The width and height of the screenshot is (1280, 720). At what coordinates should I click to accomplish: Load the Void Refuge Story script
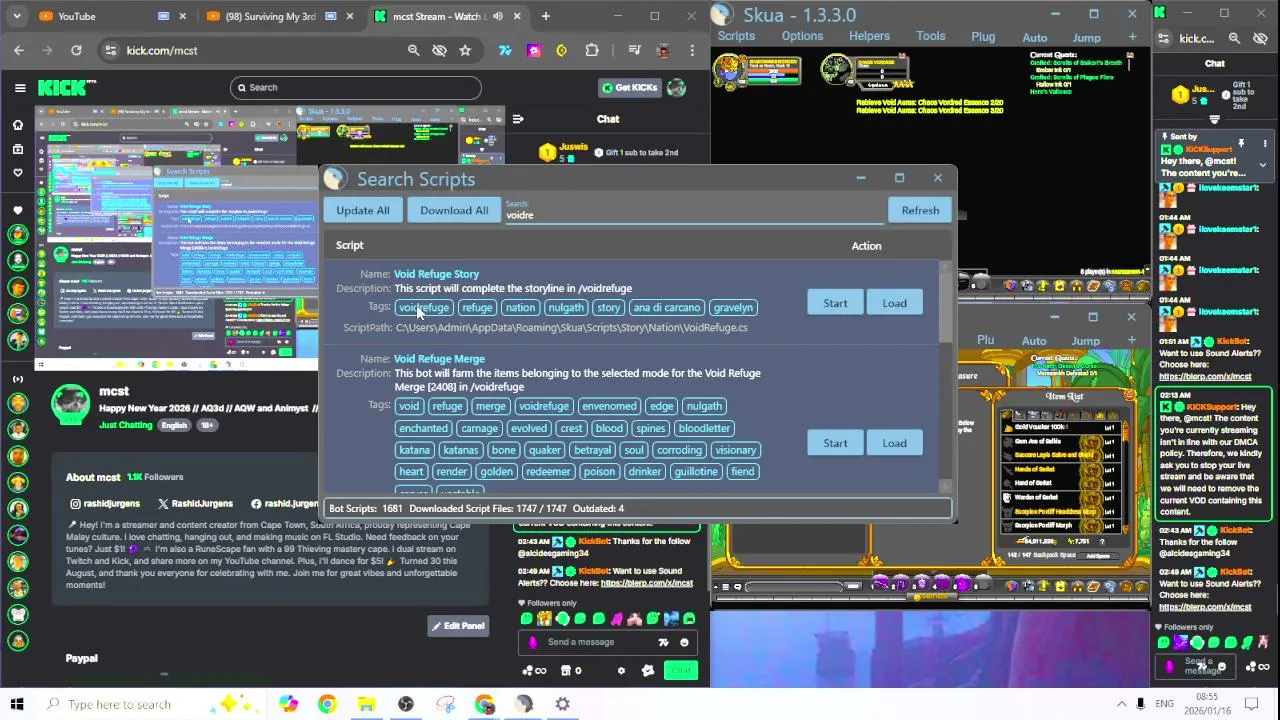[894, 303]
